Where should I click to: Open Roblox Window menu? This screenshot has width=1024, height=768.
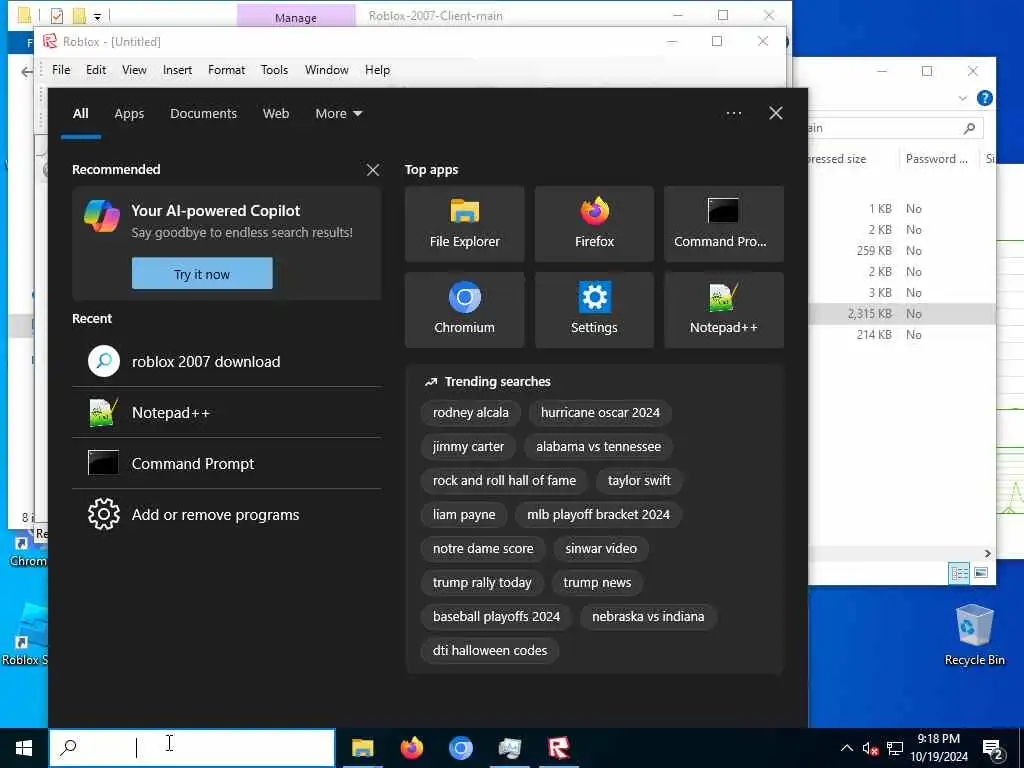(327, 70)
